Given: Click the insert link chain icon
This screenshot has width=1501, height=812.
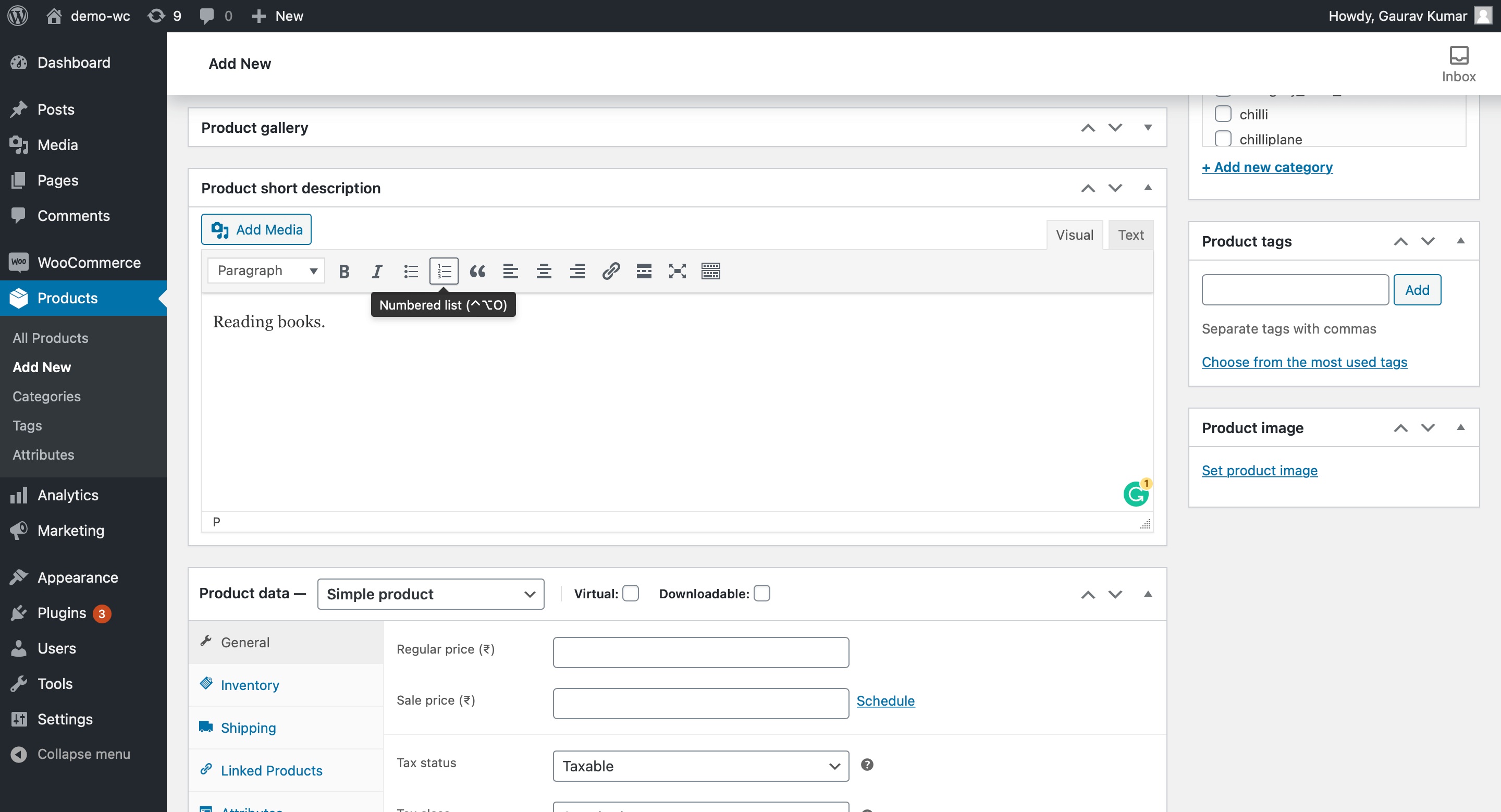Looking at the screenshot, I should (x=610, y=271).
